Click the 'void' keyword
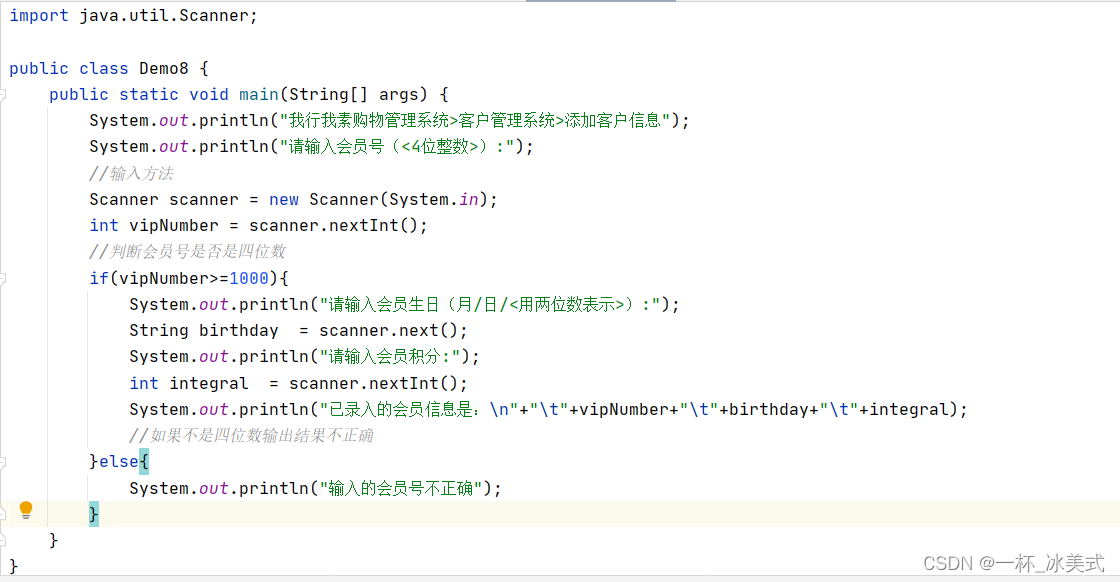 tap(209, 94)
